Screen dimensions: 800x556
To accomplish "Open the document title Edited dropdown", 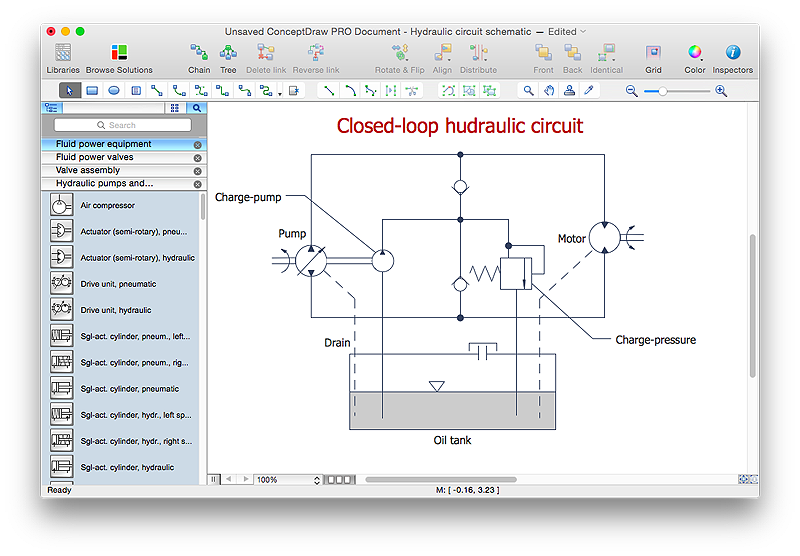I will coord(583,31).
